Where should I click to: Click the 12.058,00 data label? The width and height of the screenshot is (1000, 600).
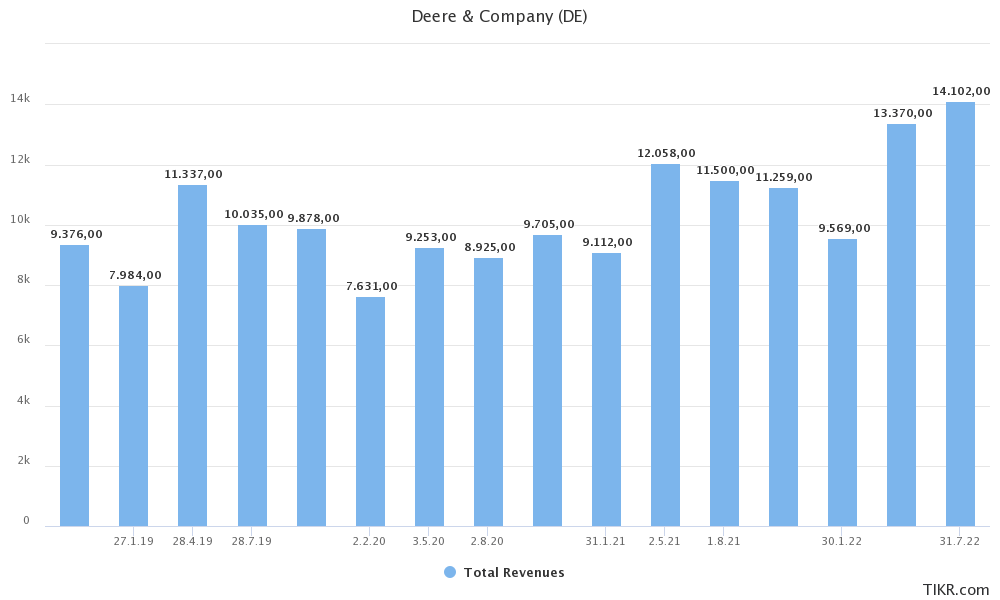(x=666, y=153)
